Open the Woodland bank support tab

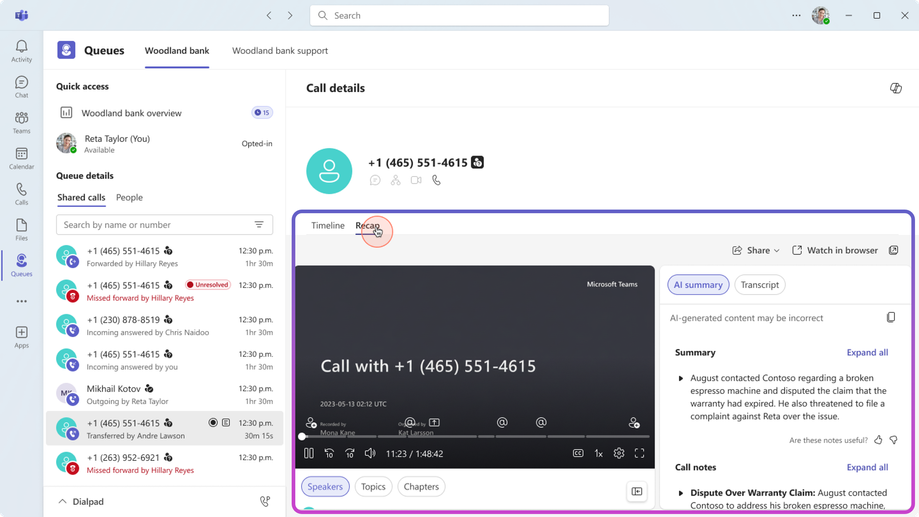280,50
